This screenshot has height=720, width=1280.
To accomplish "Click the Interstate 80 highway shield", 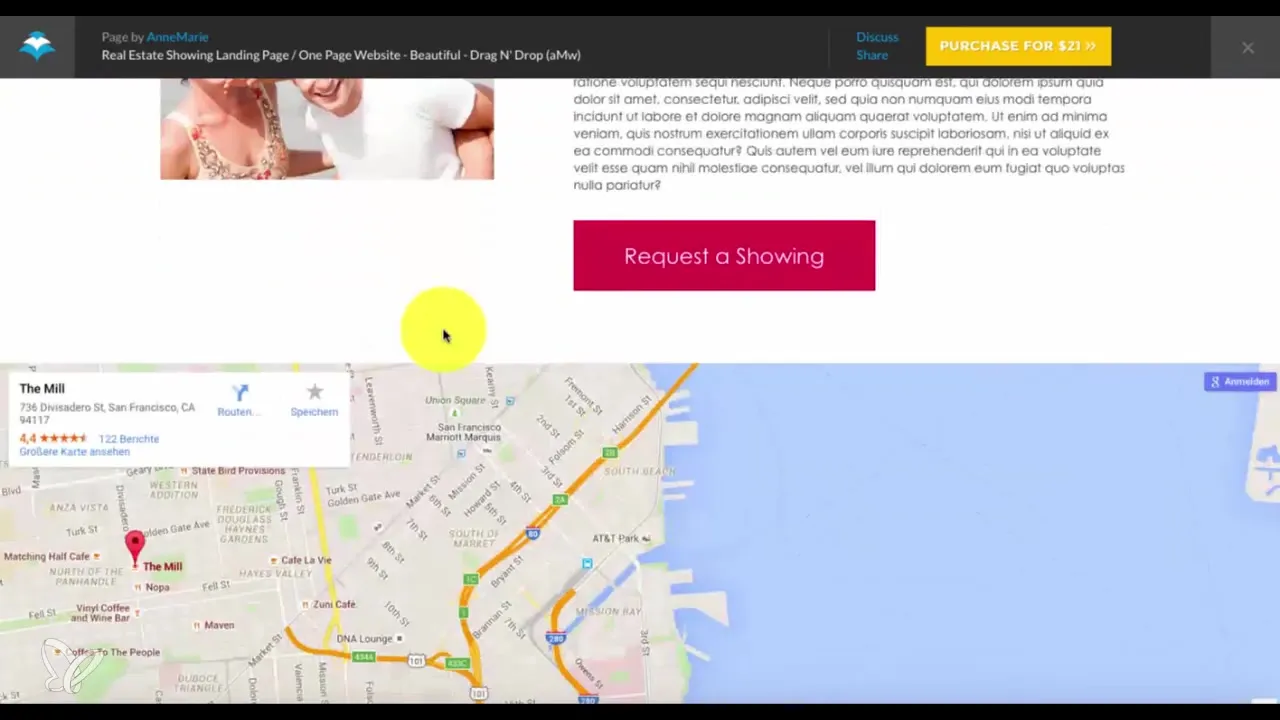I will tap(534, 533).
